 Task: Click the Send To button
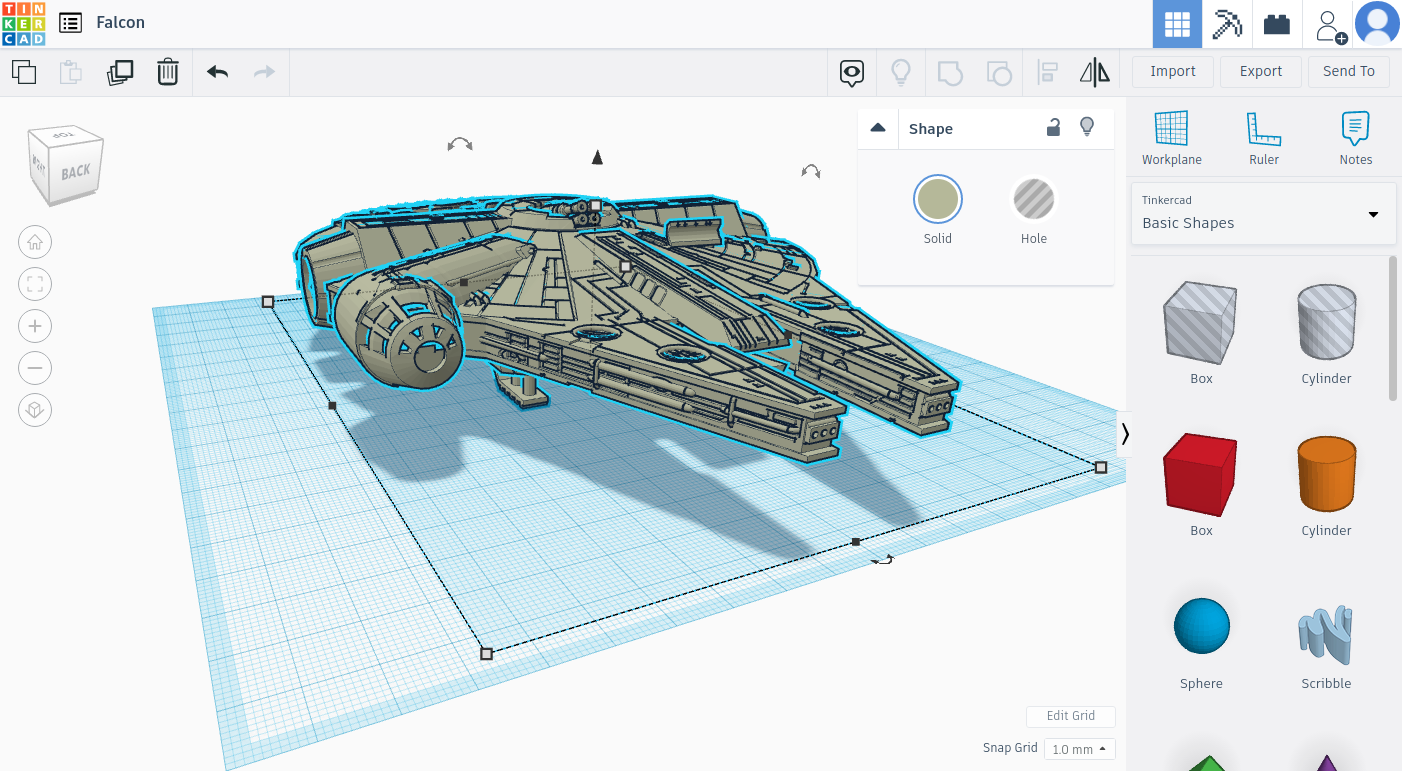click(x=1349, y=71)
